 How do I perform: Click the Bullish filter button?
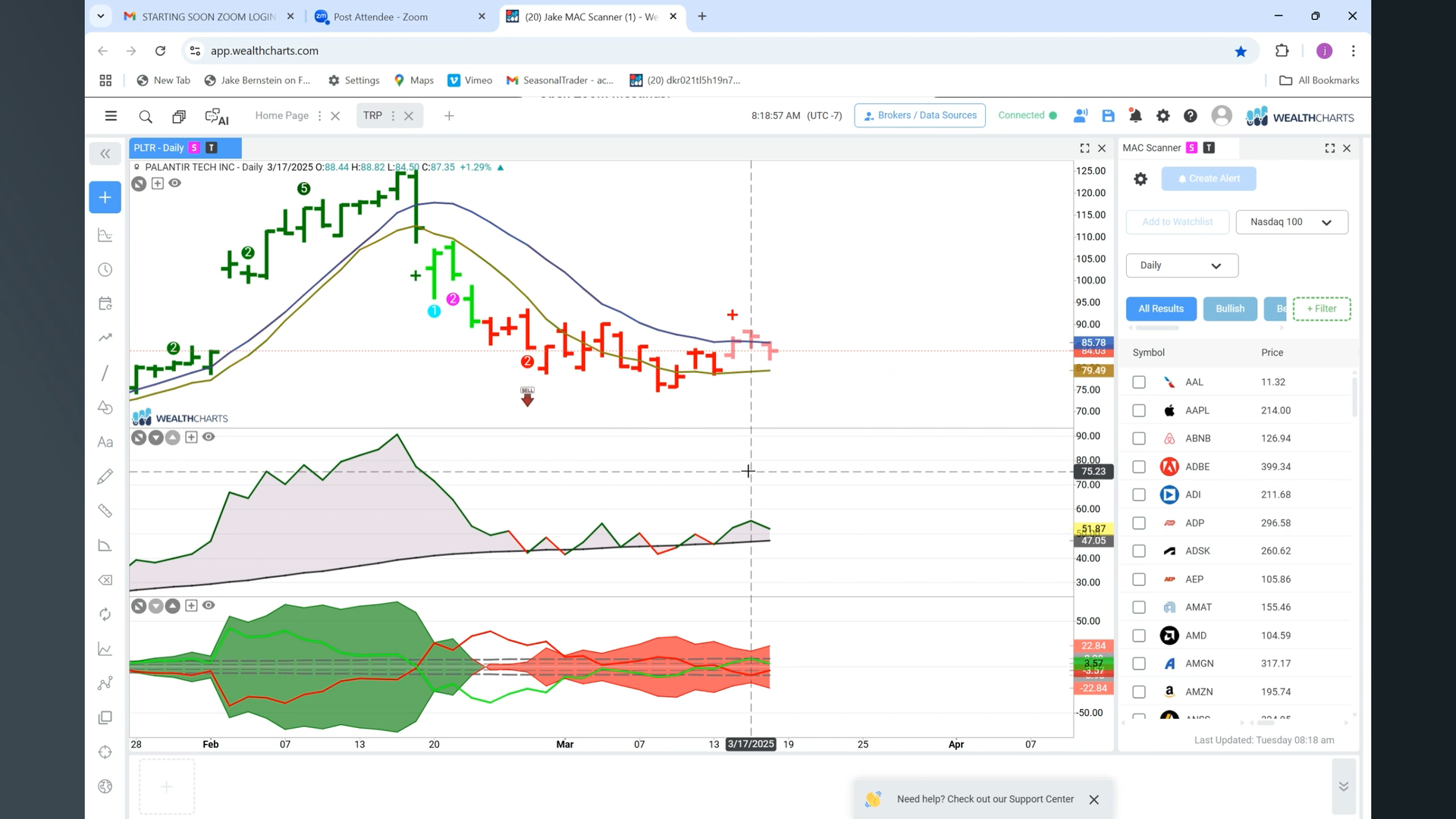[x=1230, y=309]
